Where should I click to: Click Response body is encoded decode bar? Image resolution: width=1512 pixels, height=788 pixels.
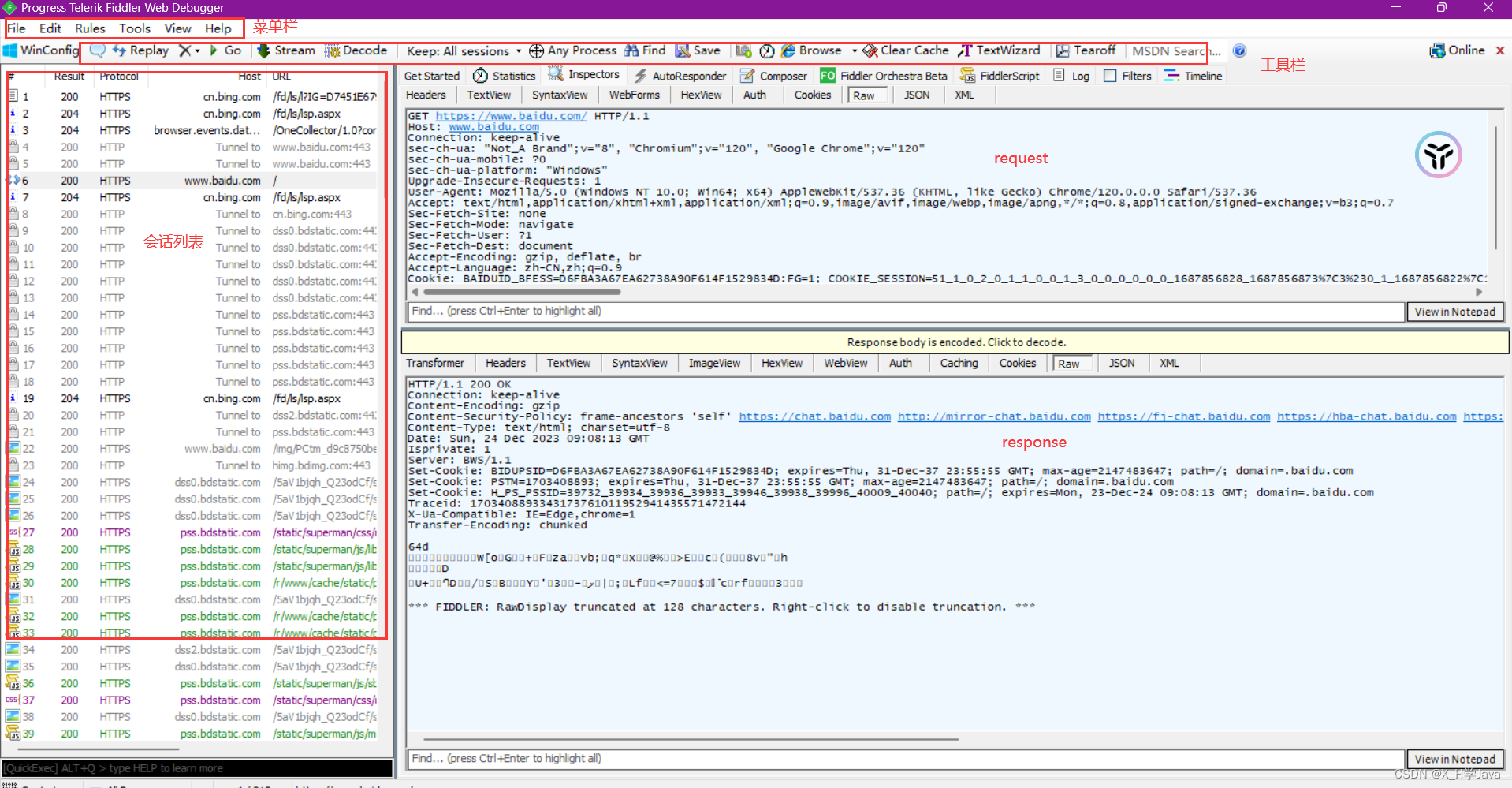point(955,342)
